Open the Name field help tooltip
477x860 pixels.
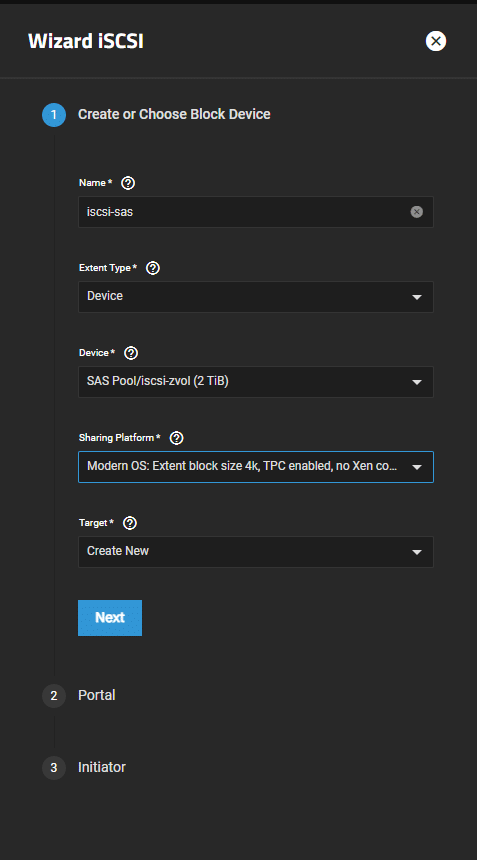coord(128,183)
